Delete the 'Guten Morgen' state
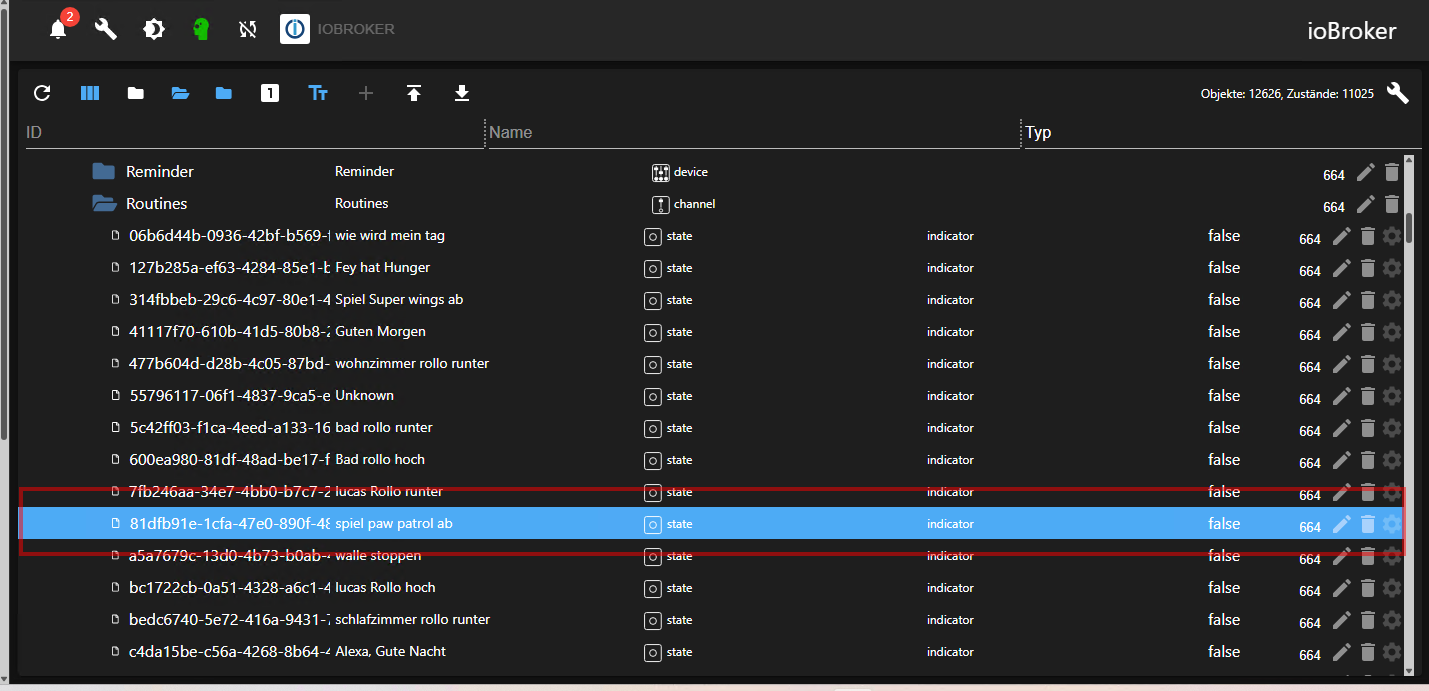Screen dimensions: 1429x691 pos(1368,332)
